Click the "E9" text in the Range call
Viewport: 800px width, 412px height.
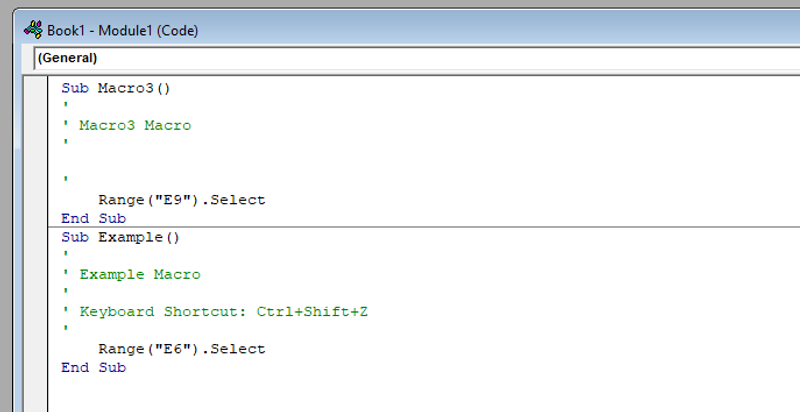pyautogui.click(x=167, y=200)
